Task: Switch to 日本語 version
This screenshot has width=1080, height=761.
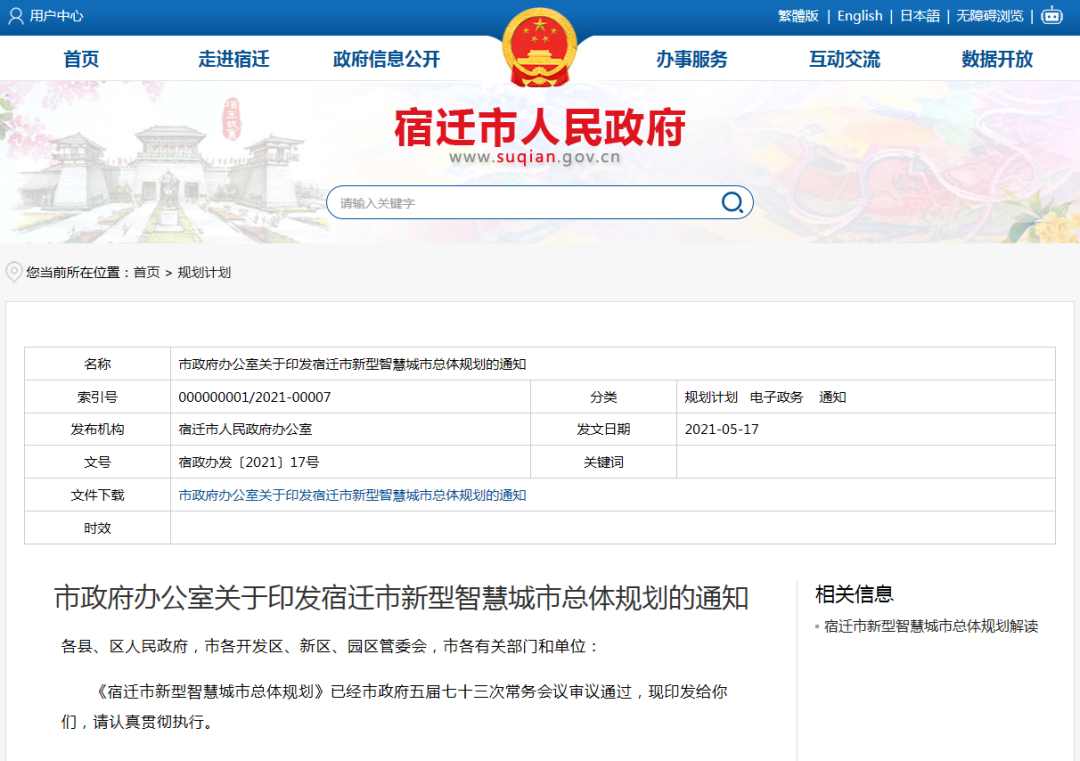Action: coord(920,16)
